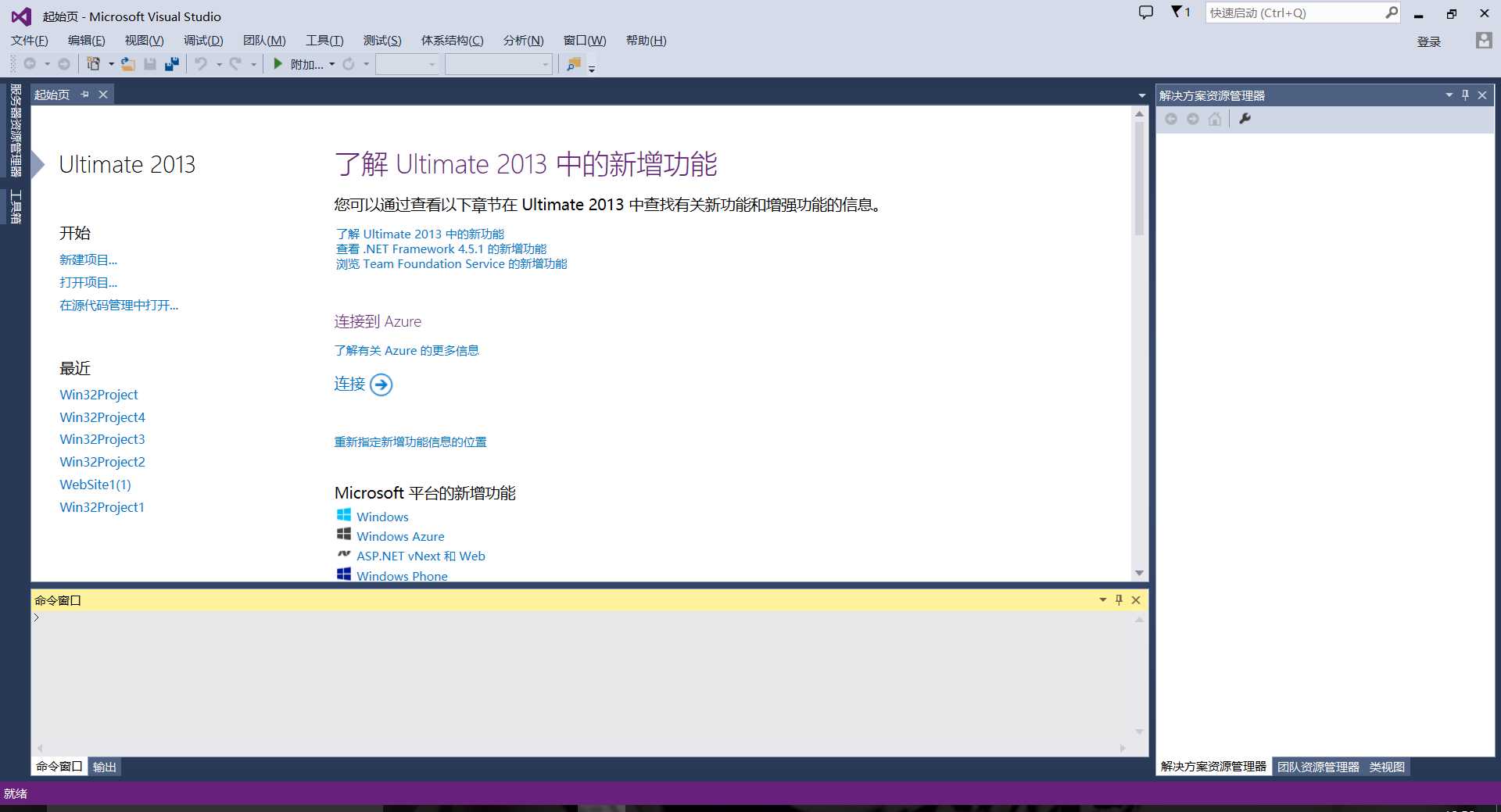Open the Navigate Backward history dropdown
The image size is (1501, 812).
tap(48, 64)
